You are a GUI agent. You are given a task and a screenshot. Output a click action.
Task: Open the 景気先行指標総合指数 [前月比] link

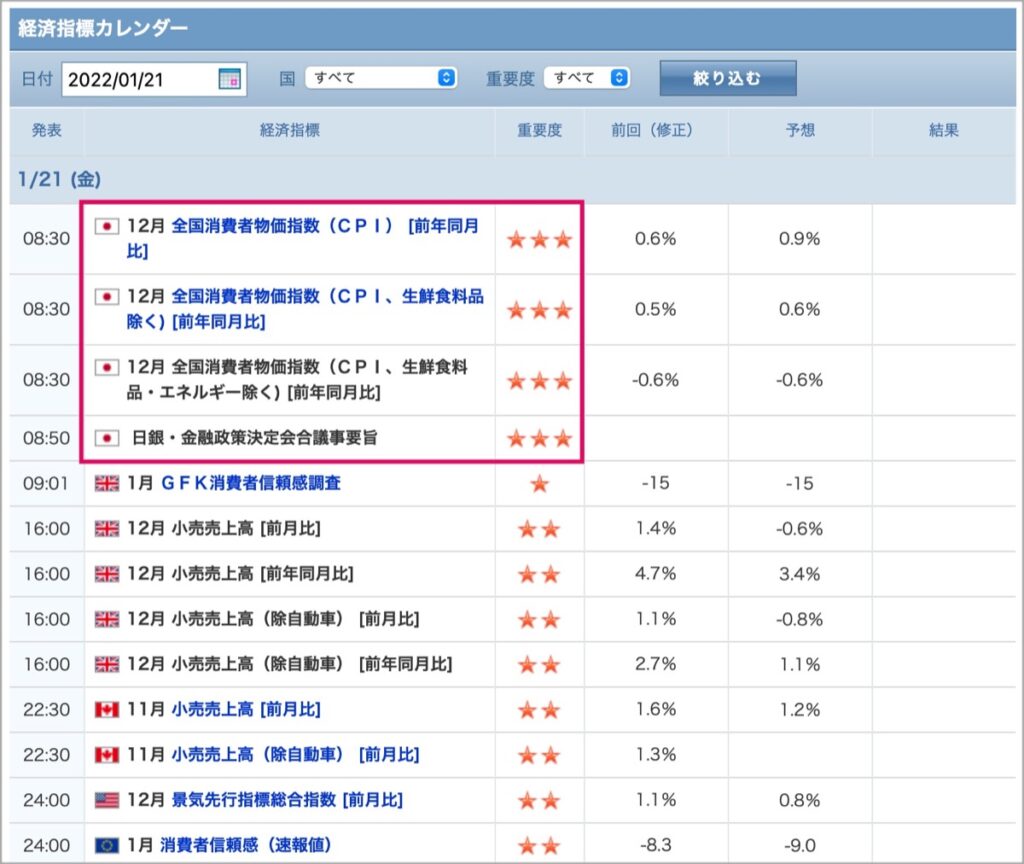(287, 800)
